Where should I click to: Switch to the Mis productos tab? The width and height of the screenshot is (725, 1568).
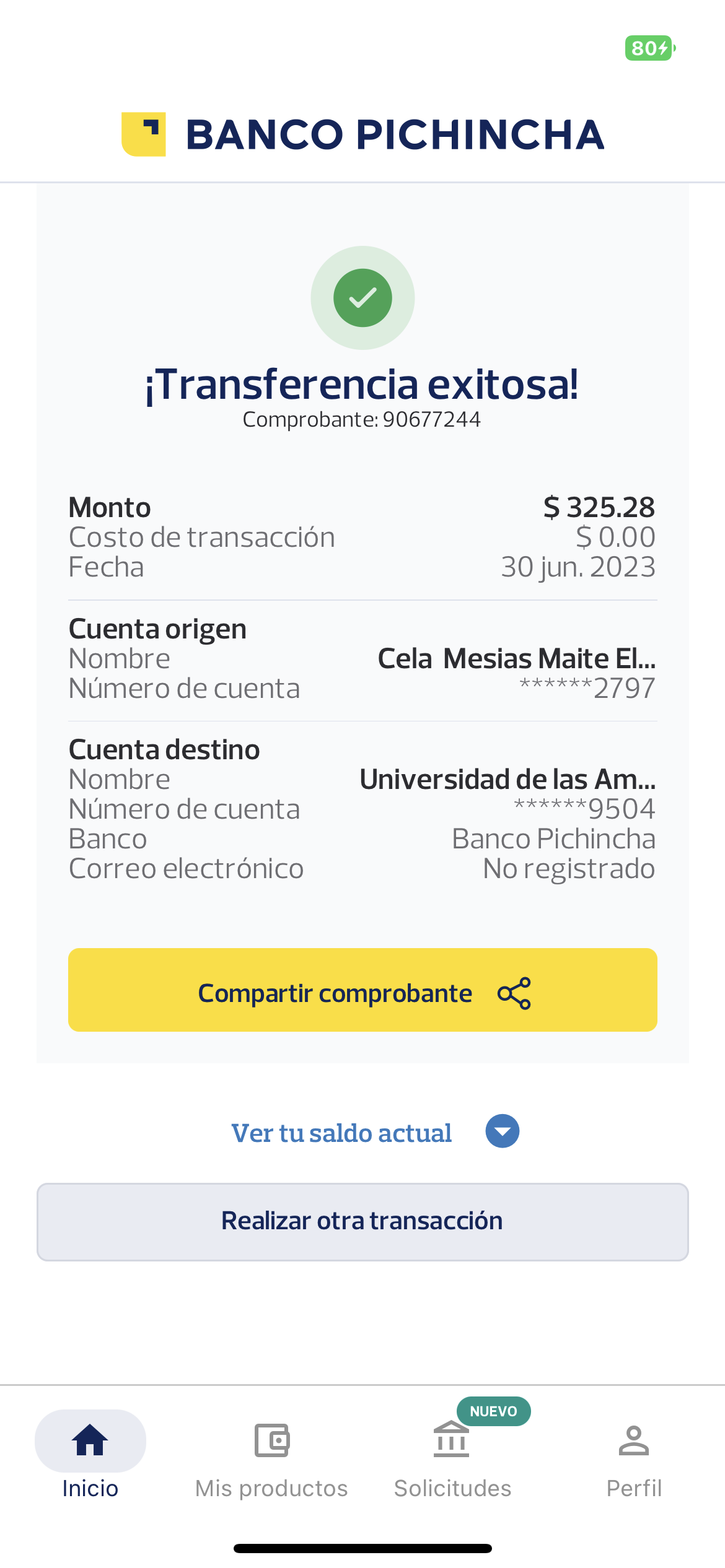[x=271, y=1488]
